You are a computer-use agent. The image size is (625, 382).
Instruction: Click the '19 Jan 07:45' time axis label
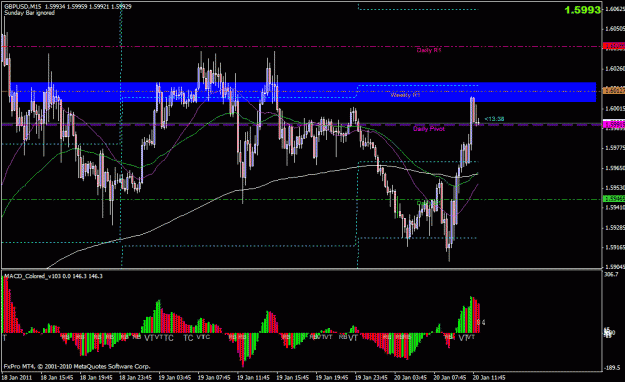[x=214, y=377]
